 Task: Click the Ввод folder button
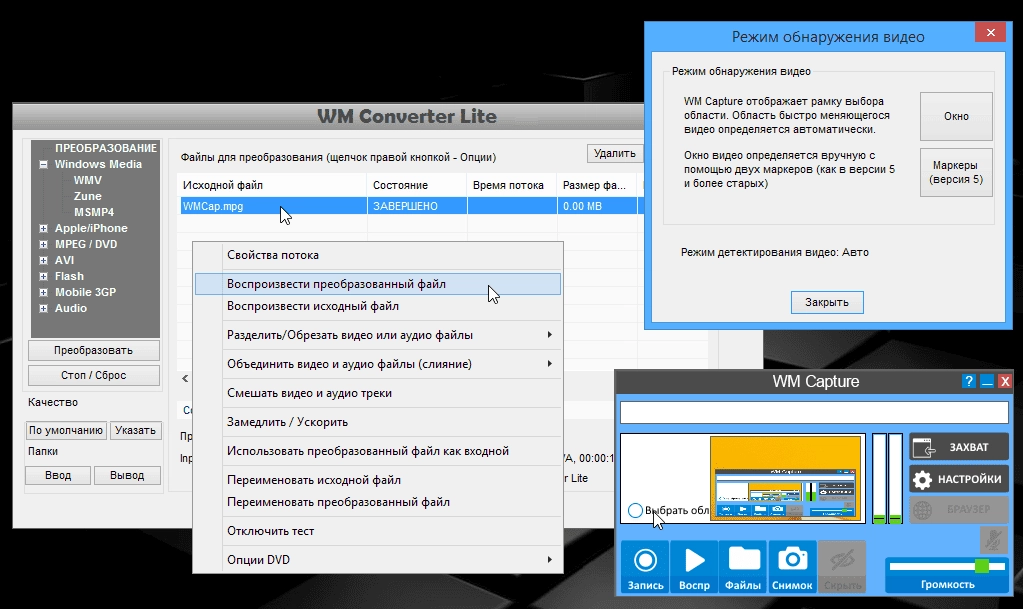[58, 475]
